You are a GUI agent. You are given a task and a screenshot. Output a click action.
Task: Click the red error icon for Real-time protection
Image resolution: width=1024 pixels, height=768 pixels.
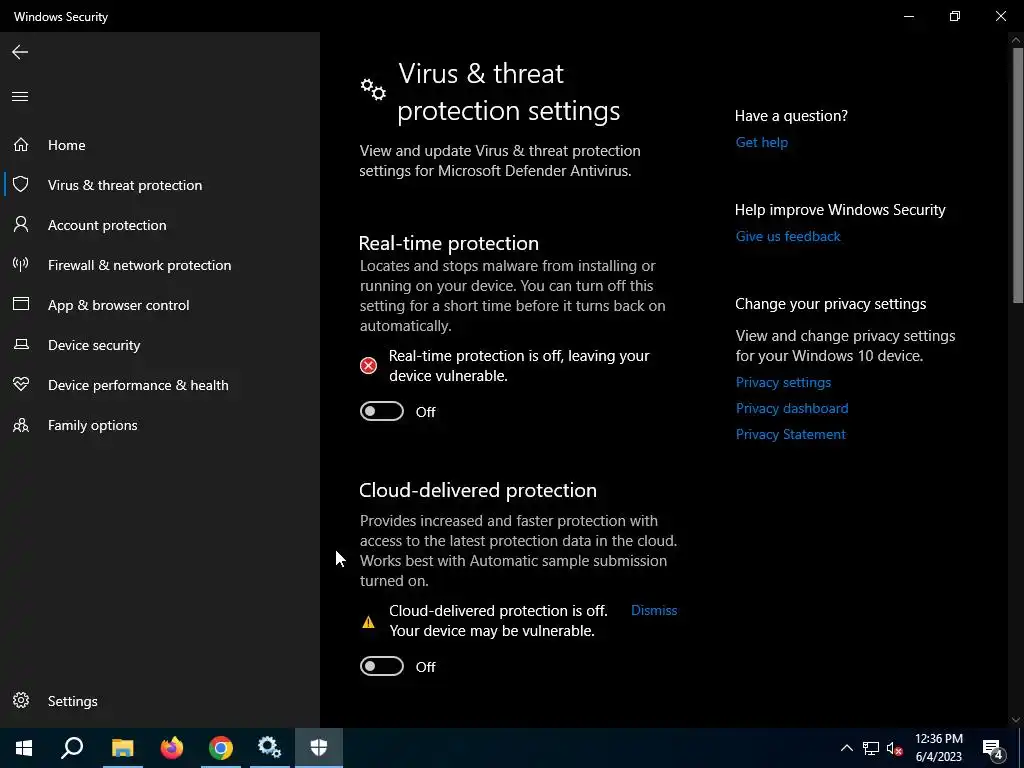point(368,366)
